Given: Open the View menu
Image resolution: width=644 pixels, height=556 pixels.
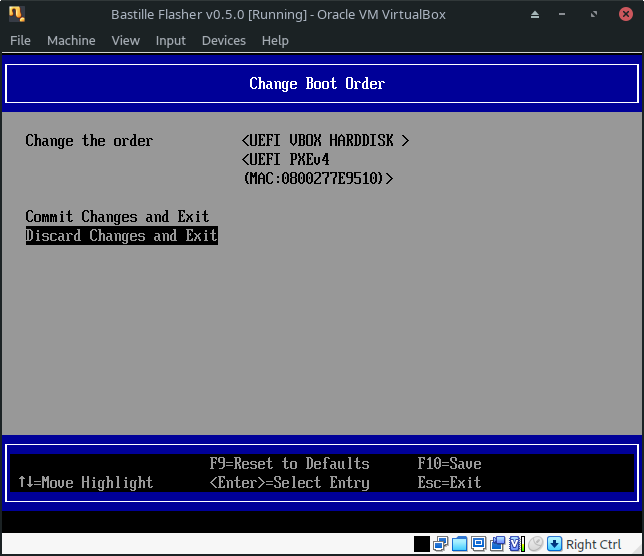Looking at the screenshot, I should (126, 41).
